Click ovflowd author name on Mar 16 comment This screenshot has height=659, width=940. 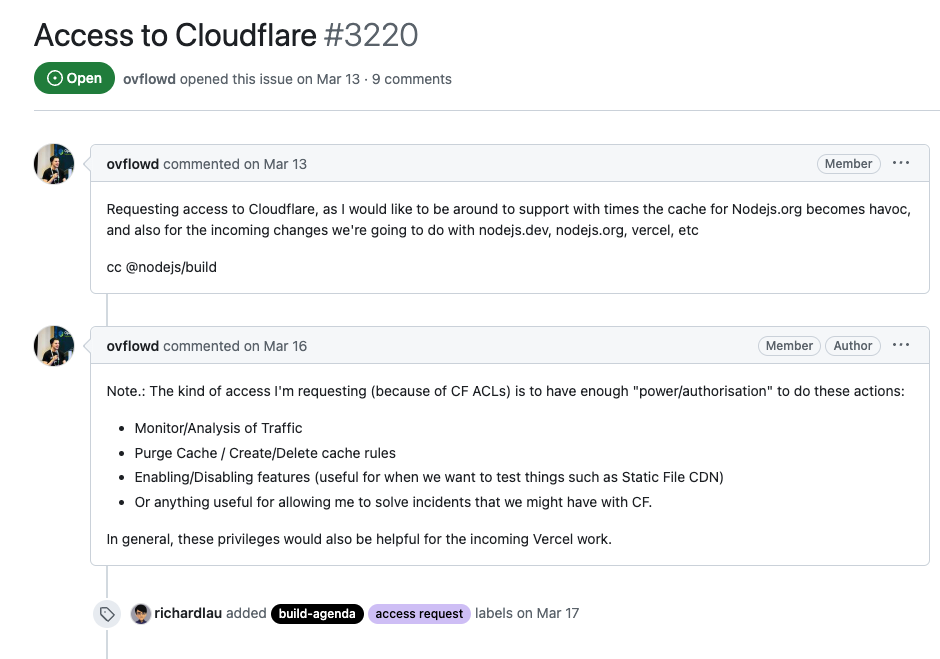coord(132,346)
